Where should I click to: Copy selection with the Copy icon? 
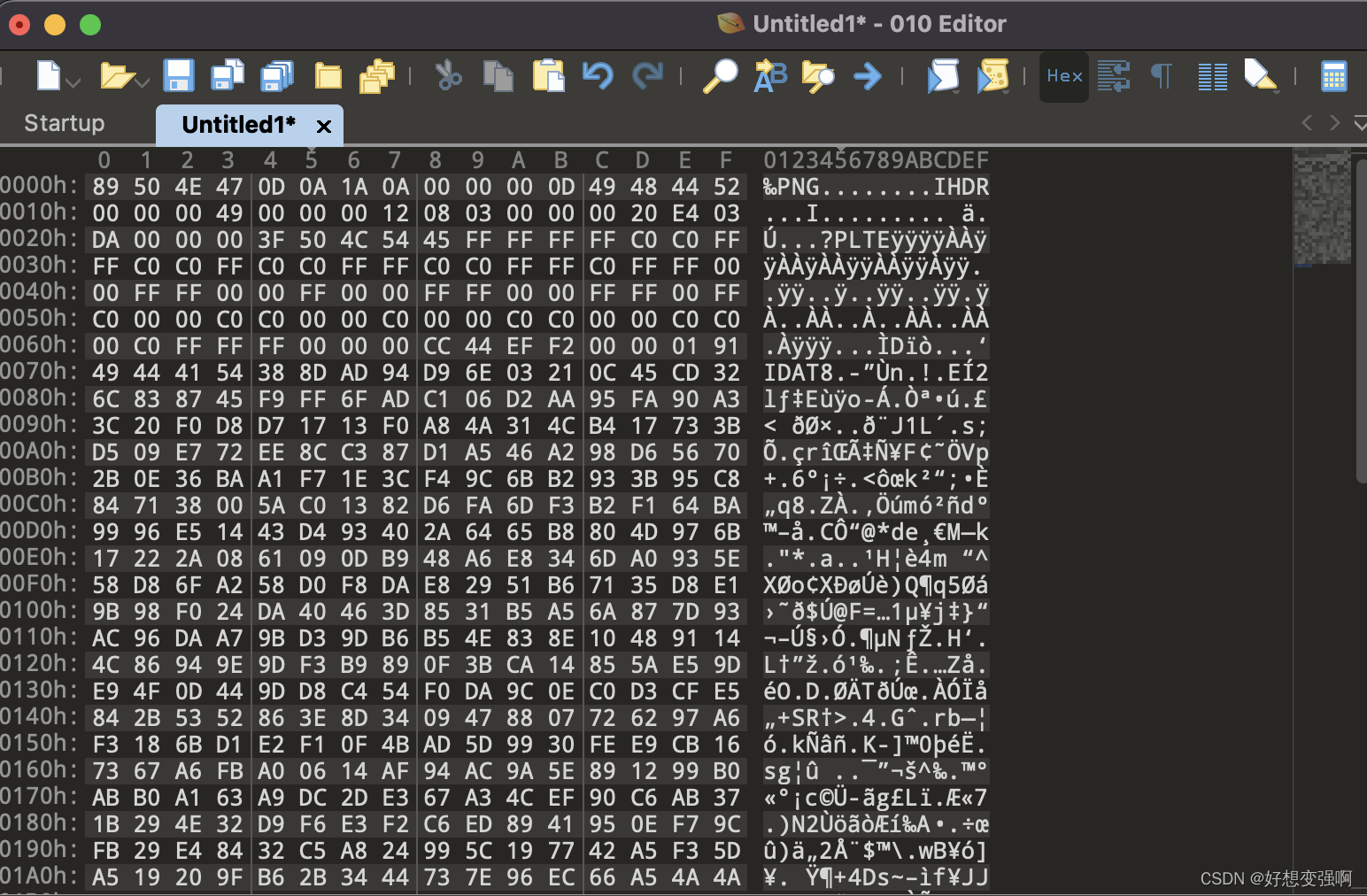click(x=498, y=76)
